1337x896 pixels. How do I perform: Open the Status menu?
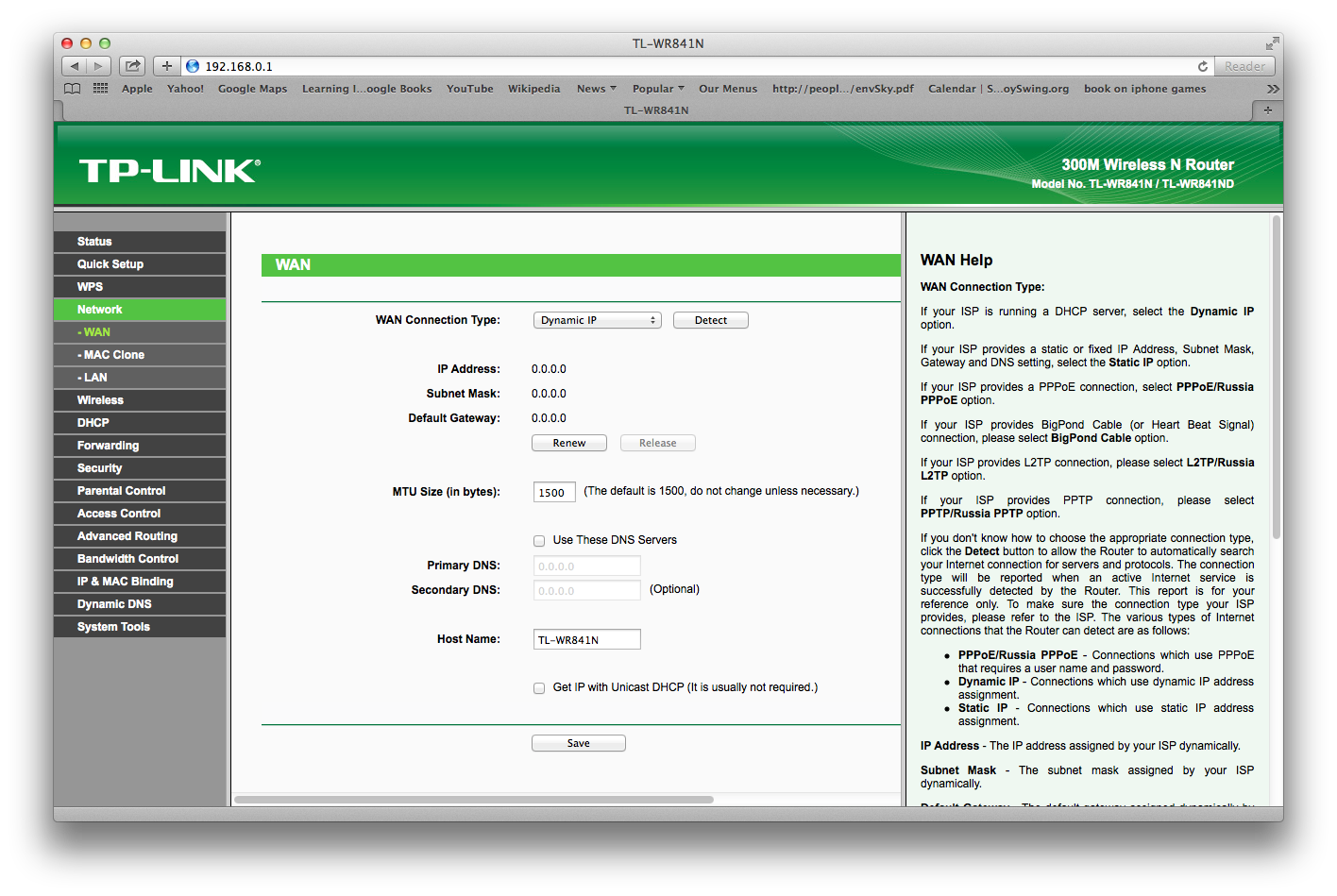point(140,242)
